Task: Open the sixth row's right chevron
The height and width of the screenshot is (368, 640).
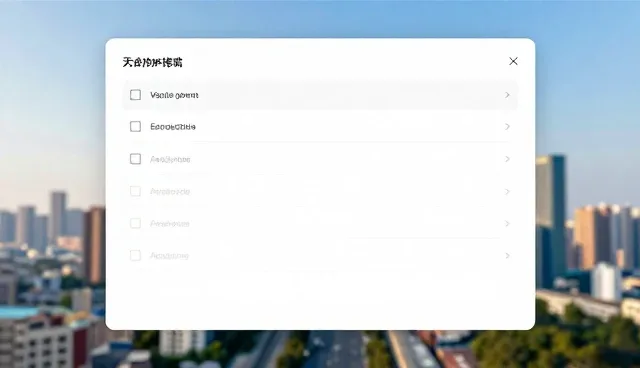Action: (507, 256)
